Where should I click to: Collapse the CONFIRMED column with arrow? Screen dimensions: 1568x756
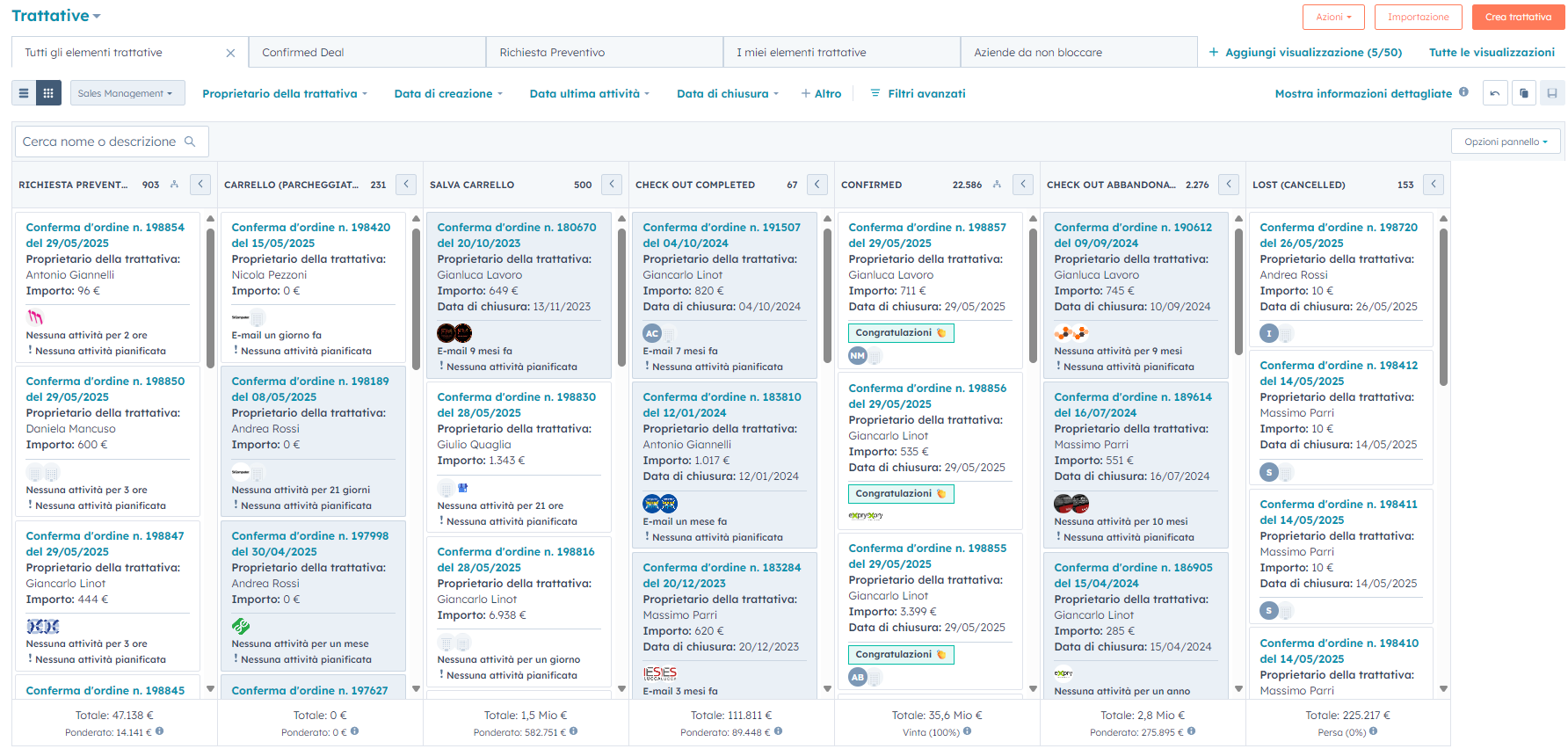point(1023,185)
